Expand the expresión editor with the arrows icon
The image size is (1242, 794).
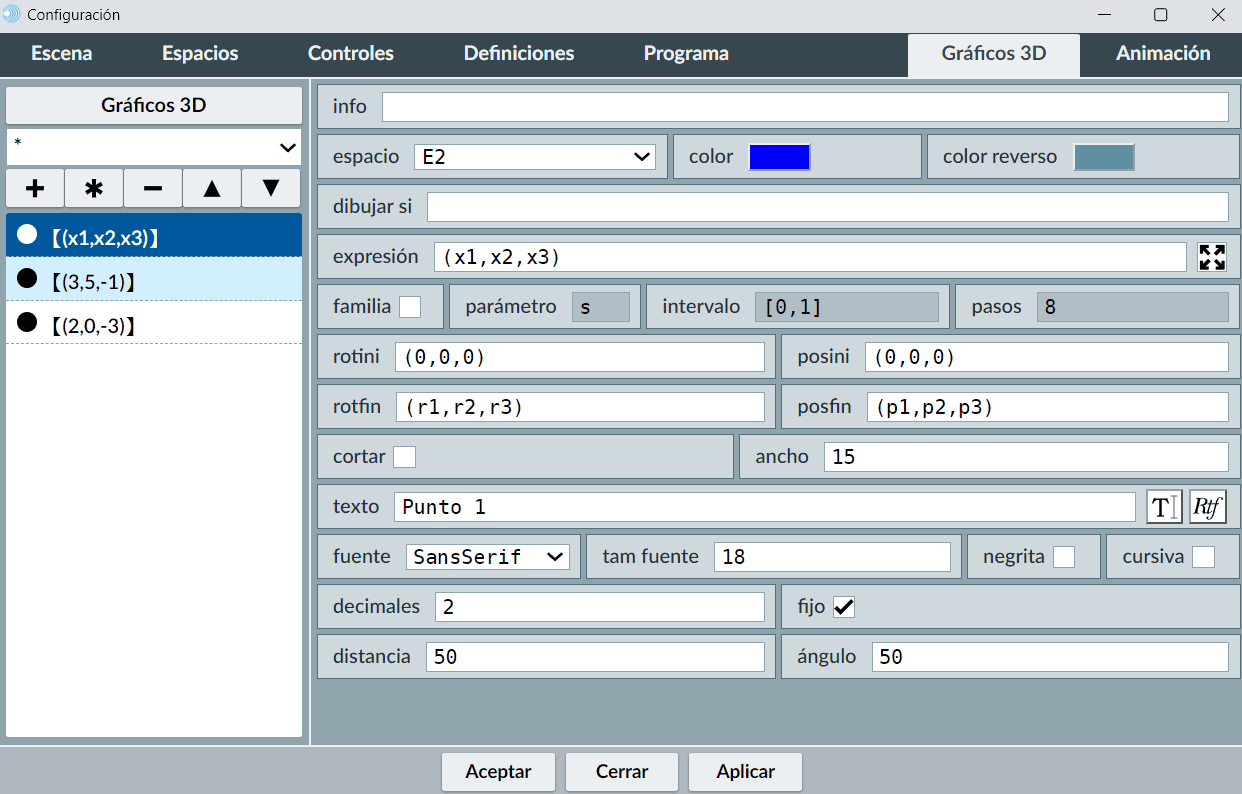click(x=1212, y=257)
